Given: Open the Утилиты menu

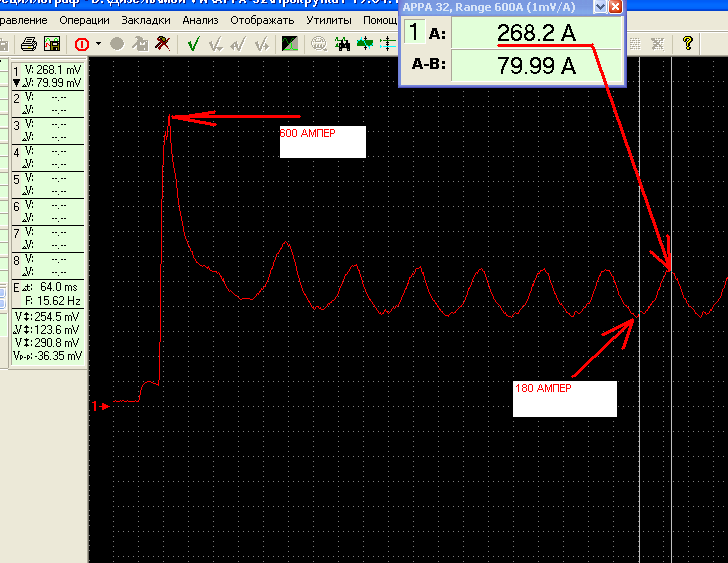Looking at the screenshot, I should [329, 20].
